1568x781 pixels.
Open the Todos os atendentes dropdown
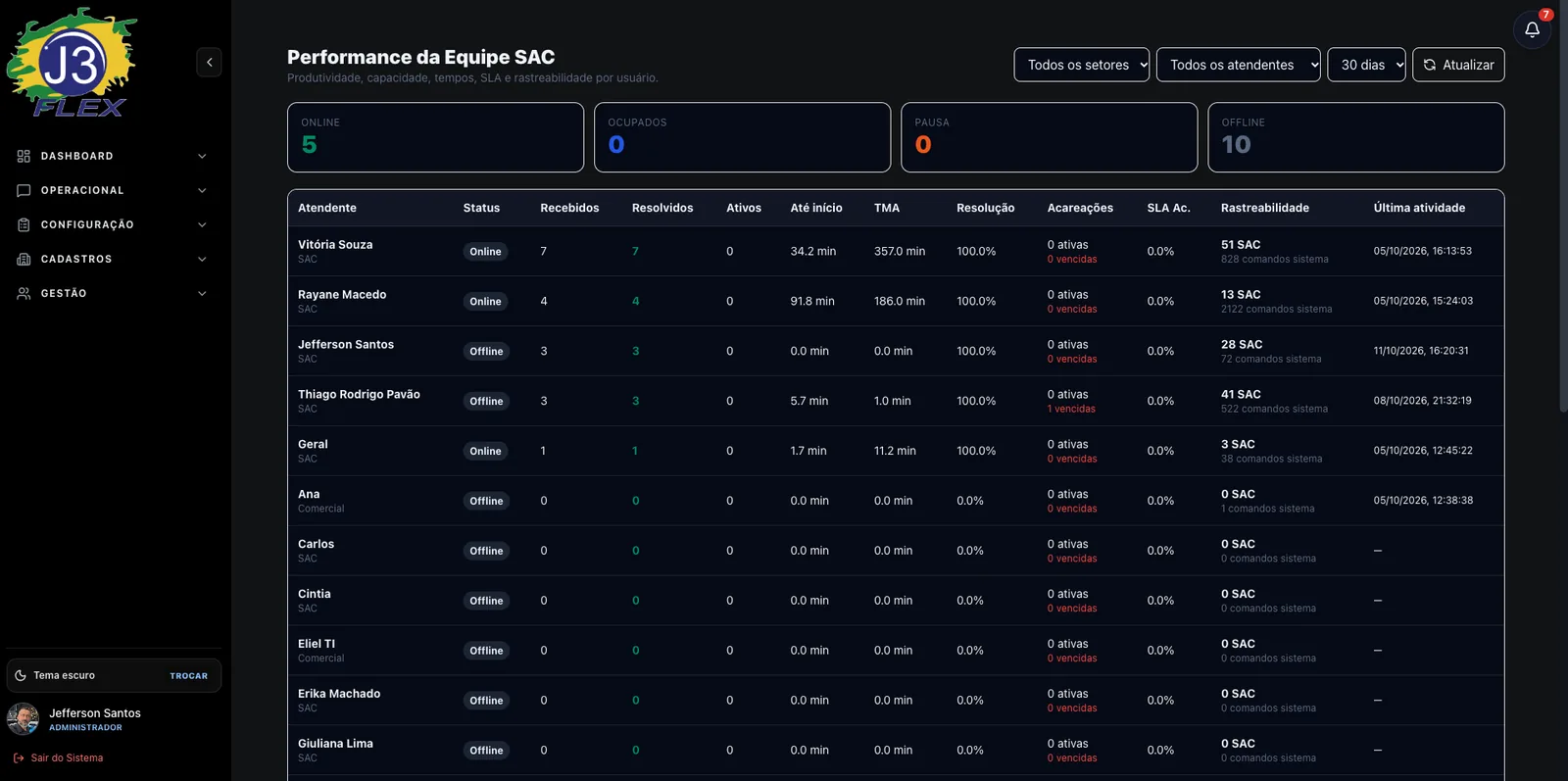(x=1239, y=65)
